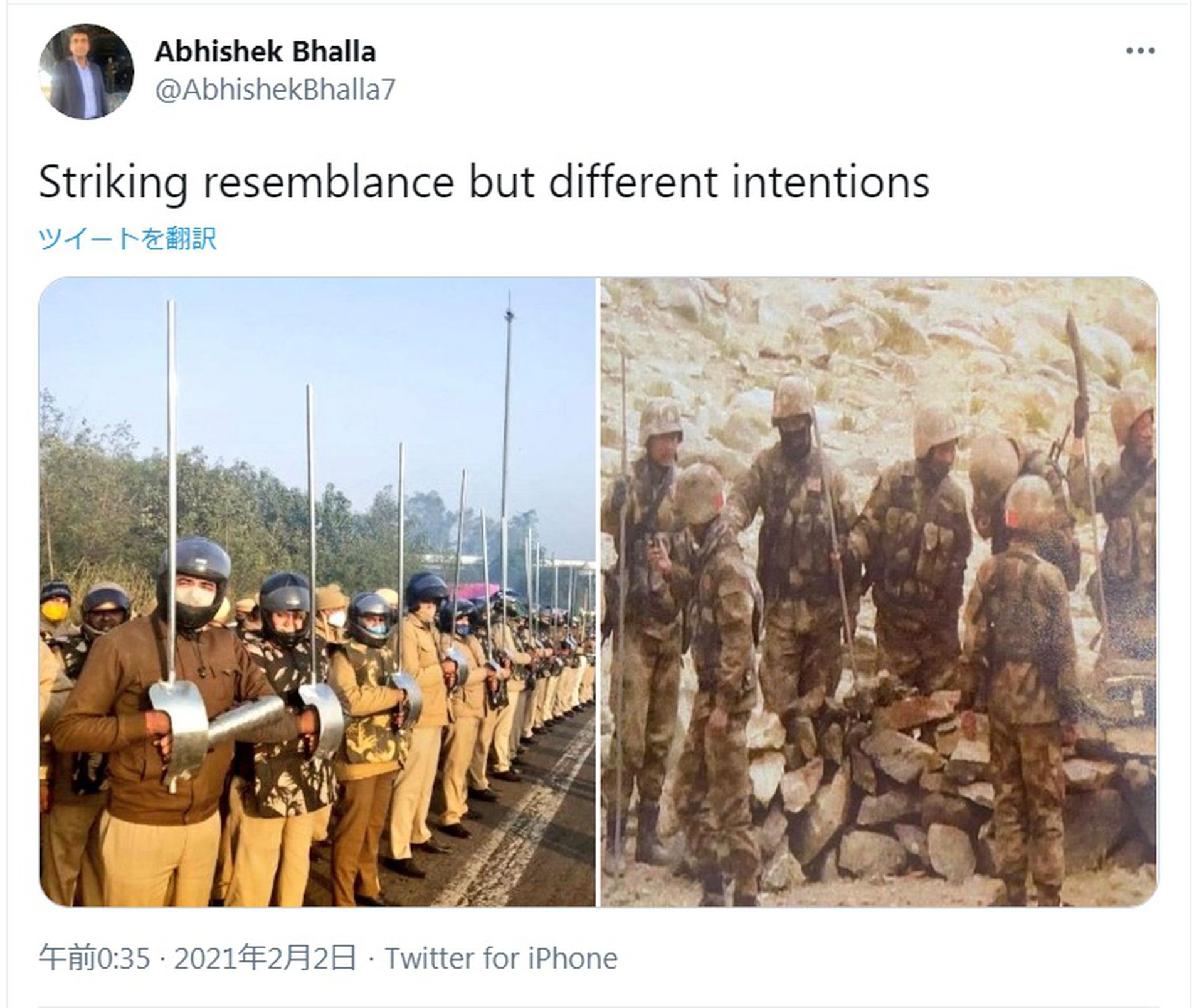Open the Twitter for iPhone source link

click(x=501, y=958)
